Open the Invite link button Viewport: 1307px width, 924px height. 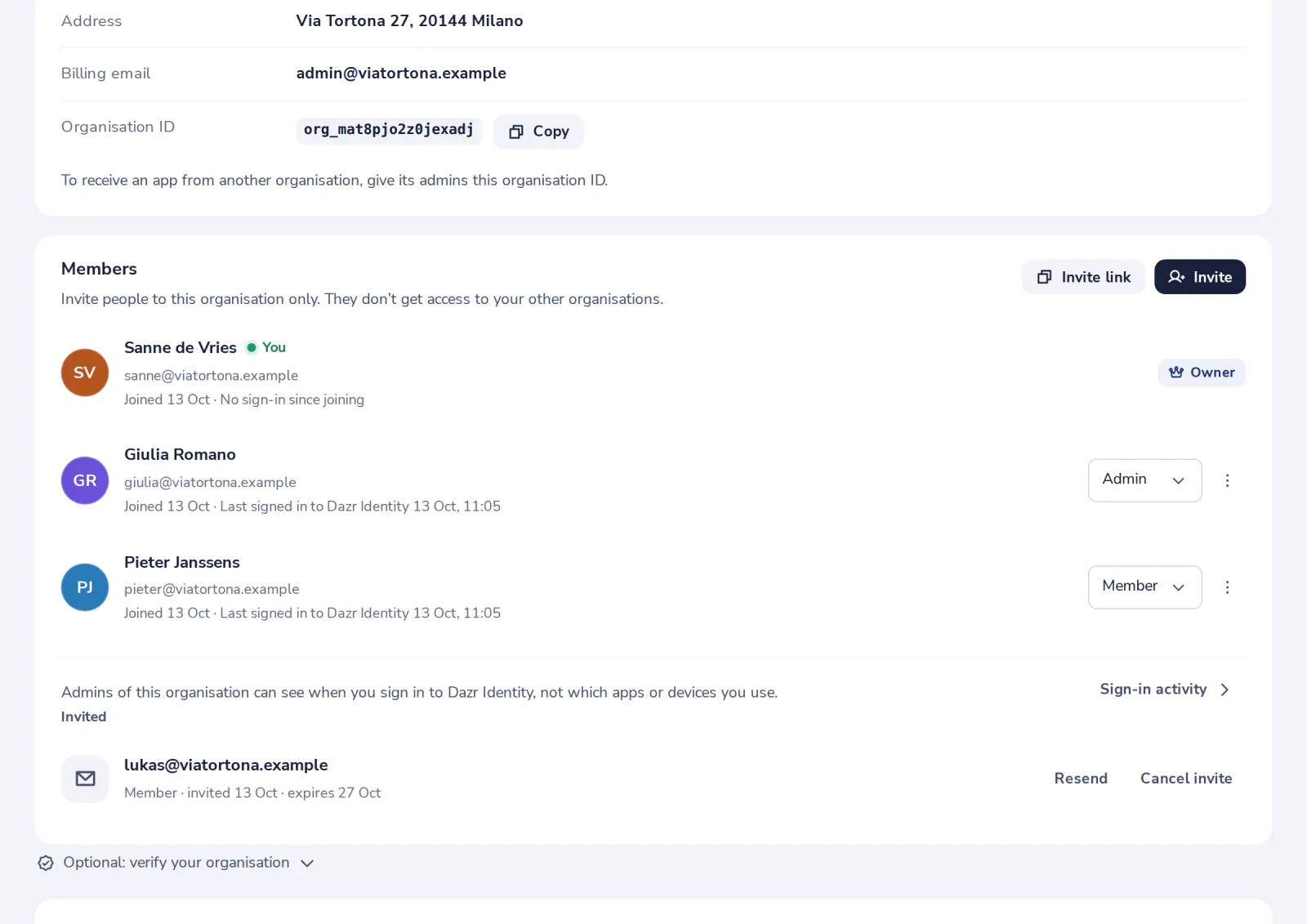pyautogui.click(x=1083, y=277)
